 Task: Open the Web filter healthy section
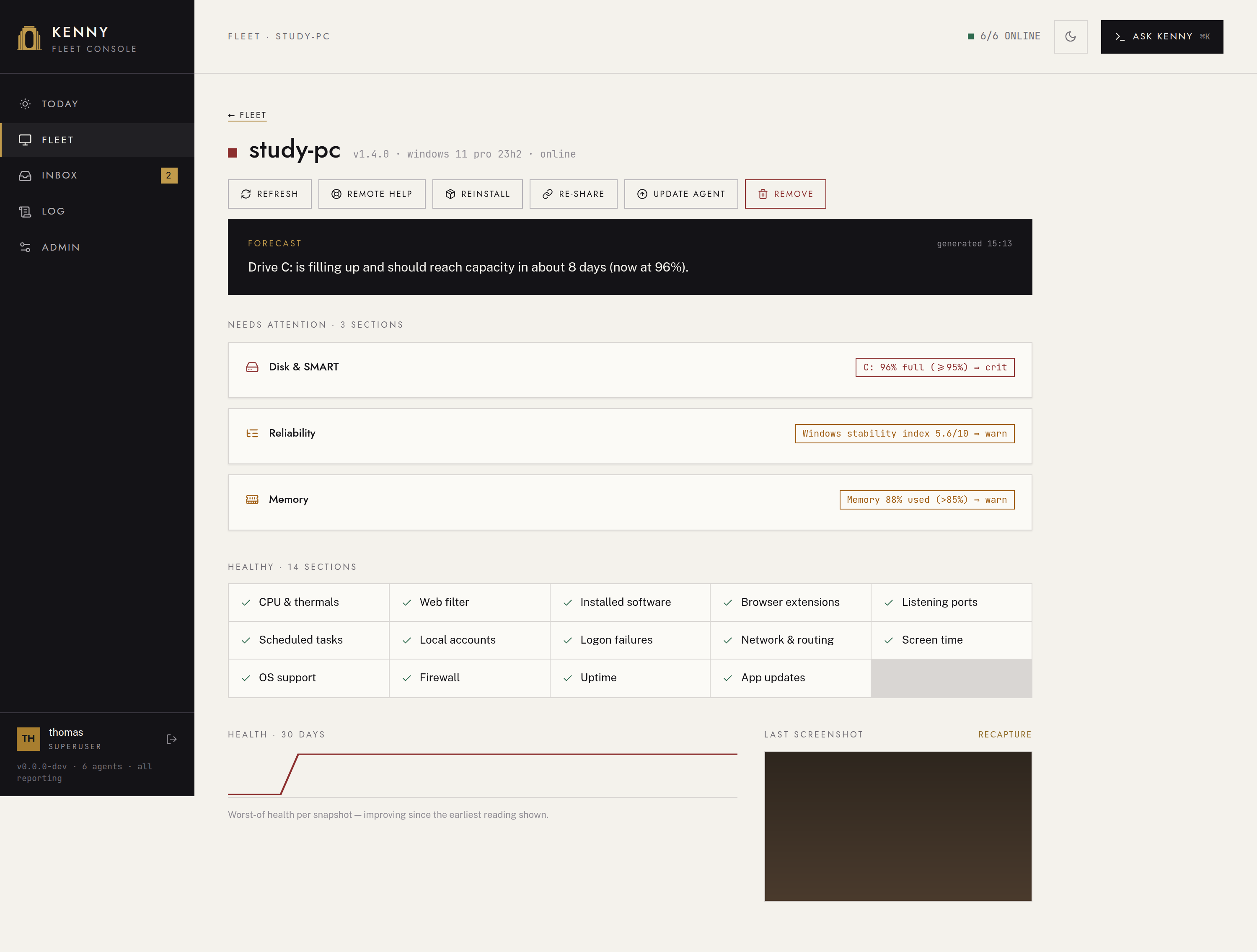(469, 603)
